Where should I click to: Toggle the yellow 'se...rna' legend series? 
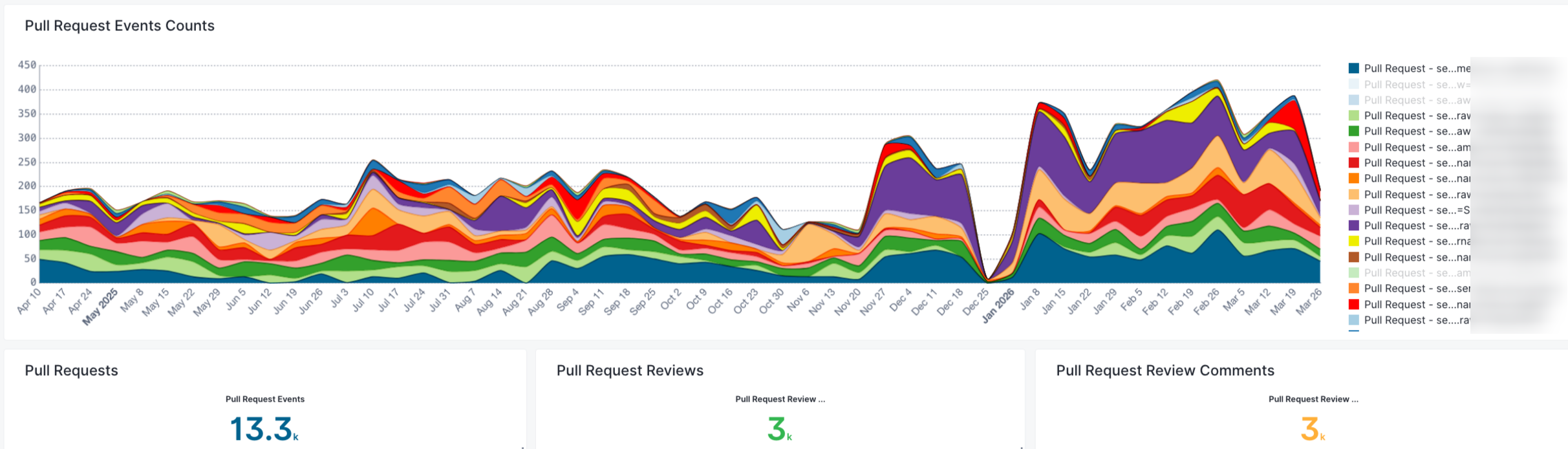tap(1409, 241)
